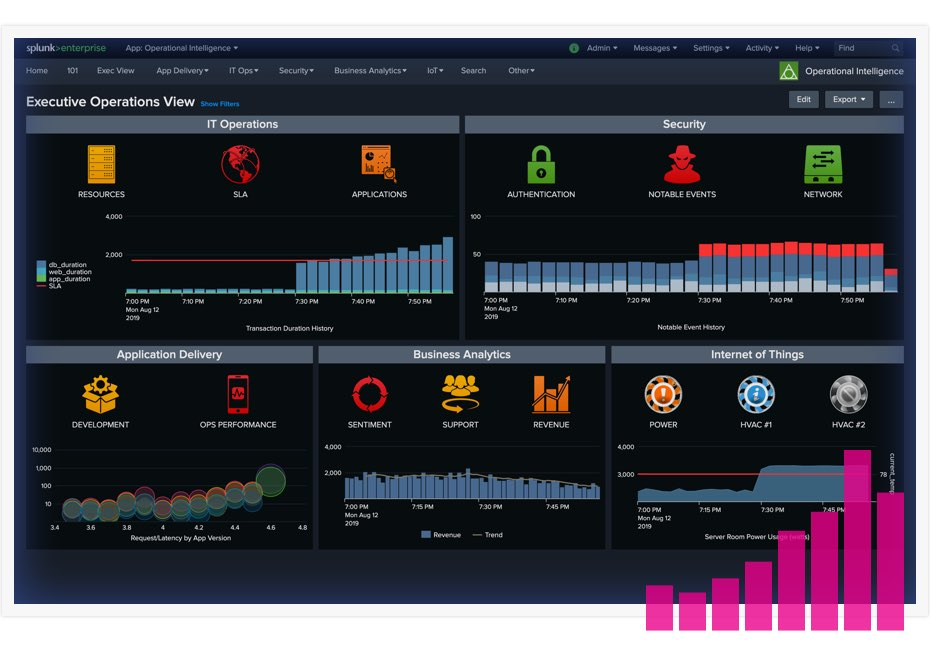Open NOTABLE EVENTS via the spy icon
The height and width of the screenshot is (654, 930).
click(x=680, y=163)
